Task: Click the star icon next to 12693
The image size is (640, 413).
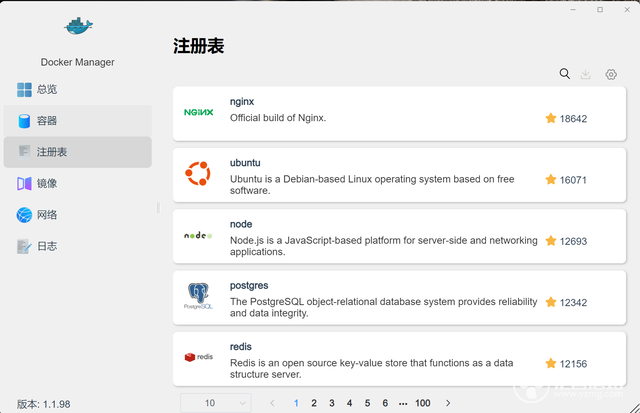Action: (551, 241)
